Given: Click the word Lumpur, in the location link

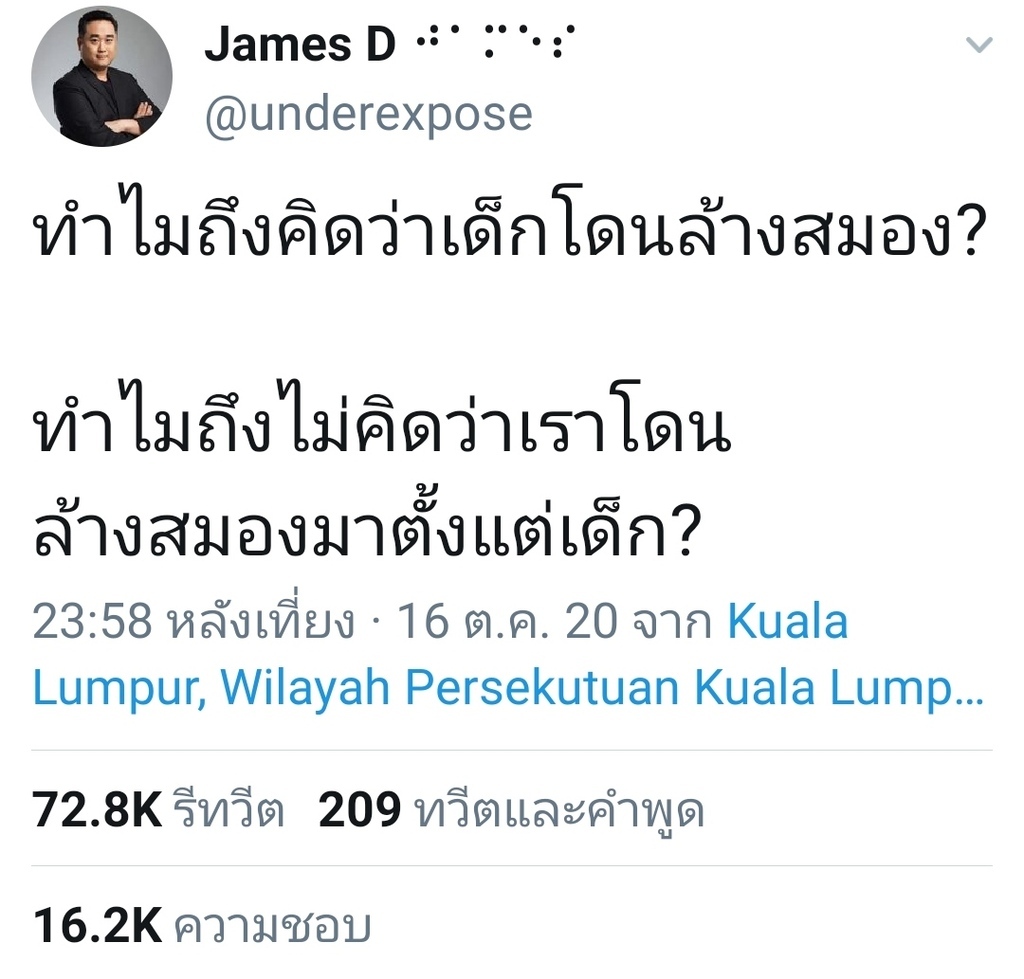Looking at the screenshot, I should (x=120, y=689).
